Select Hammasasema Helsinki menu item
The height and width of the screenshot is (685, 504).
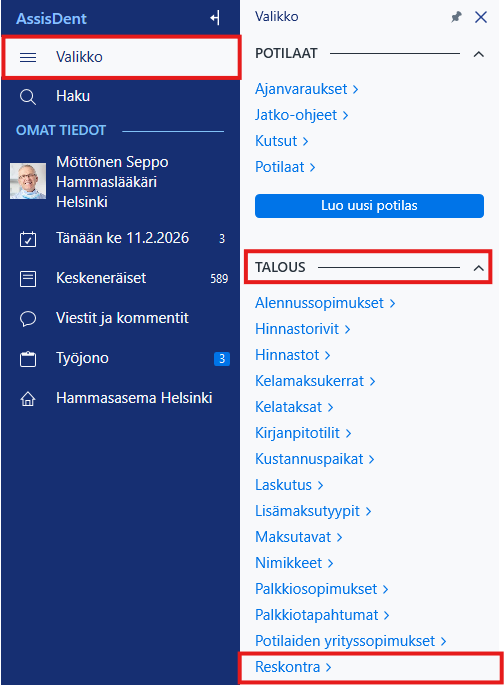coord(121,398)
